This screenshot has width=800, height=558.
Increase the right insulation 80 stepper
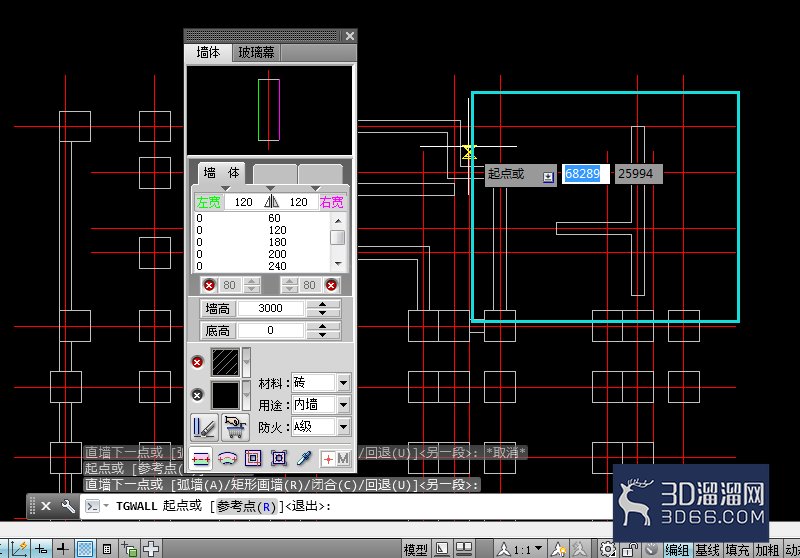pyautogui.click(x=289, y=281)
